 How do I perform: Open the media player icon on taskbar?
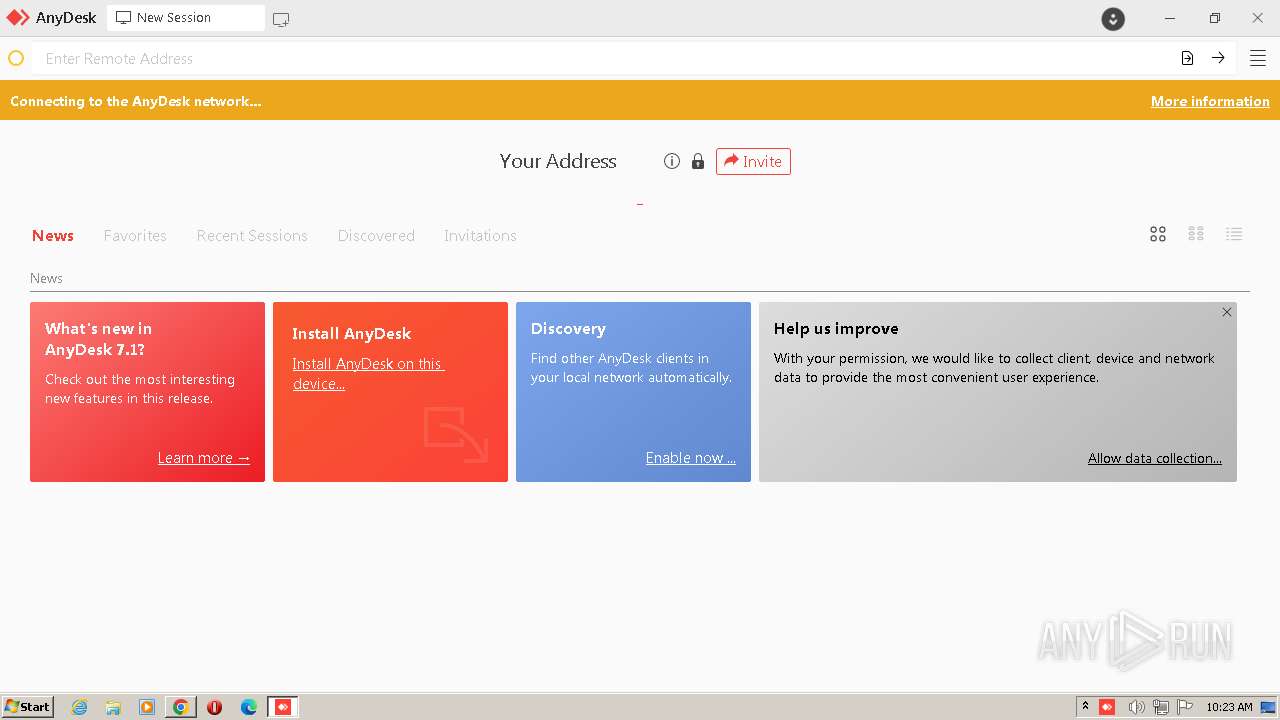[147, 707]
